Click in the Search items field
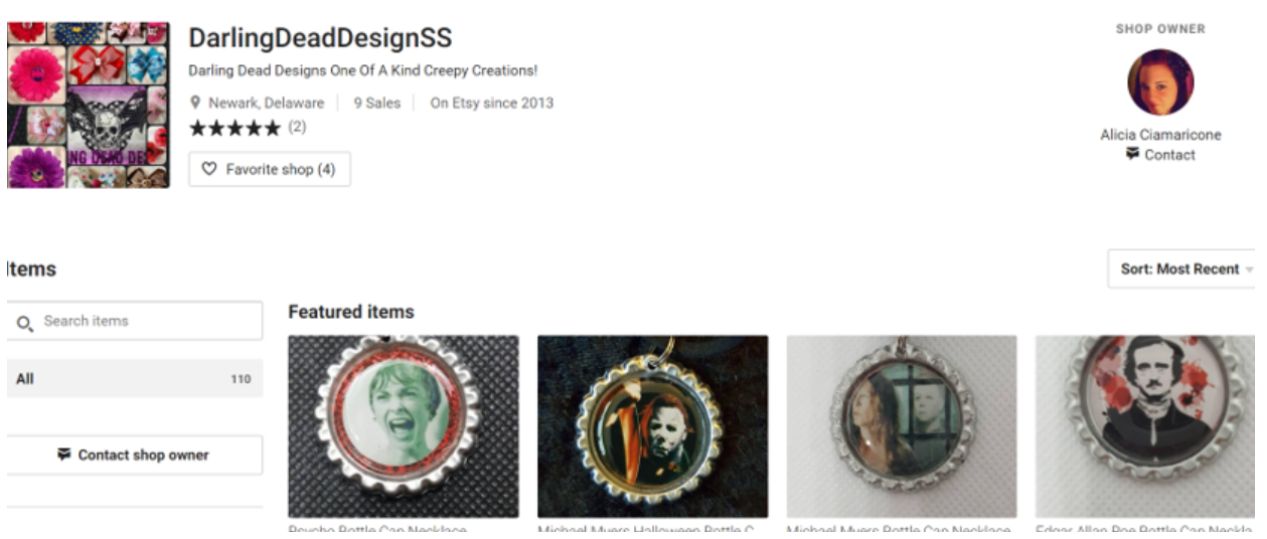Image resolution: width=1267 pixels, height=539 pixels. [x=134, y=321]
